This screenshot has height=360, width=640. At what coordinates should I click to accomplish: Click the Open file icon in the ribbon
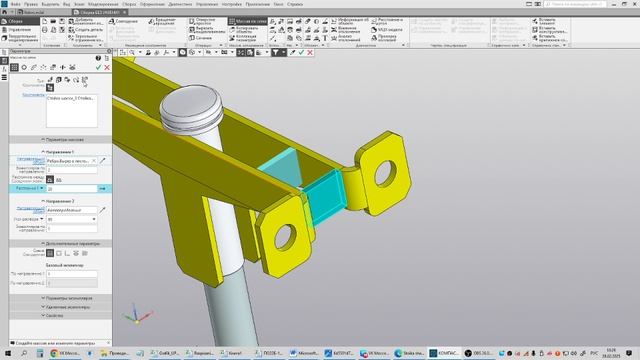pos(53,21)
